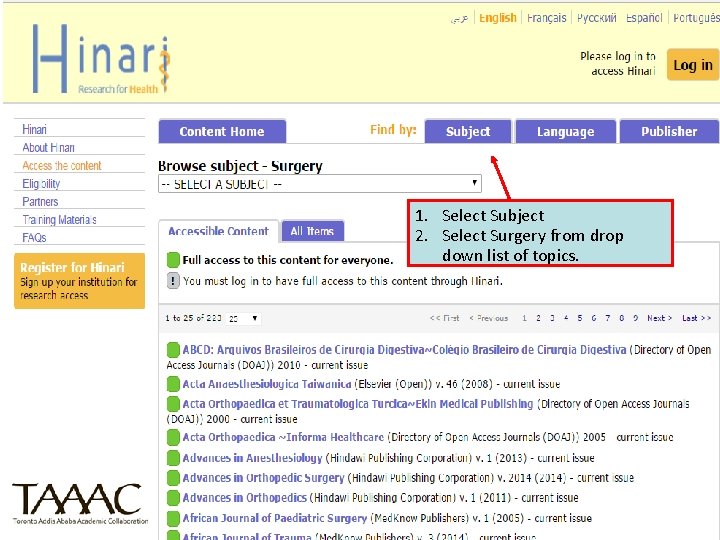Open the Partners sidebar link
Viewport: 720px width, 540px height.
(x=40, y=202)
